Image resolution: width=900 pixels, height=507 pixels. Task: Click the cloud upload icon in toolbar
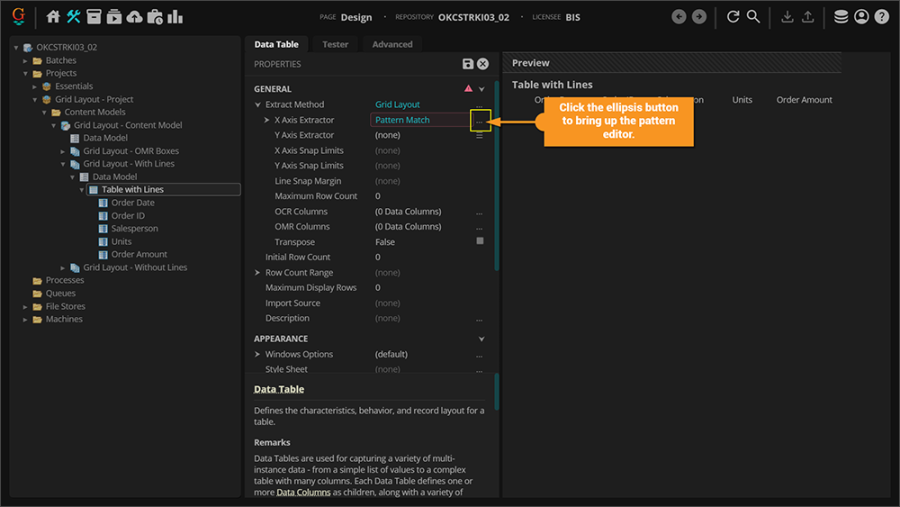(x=134, y=17)
